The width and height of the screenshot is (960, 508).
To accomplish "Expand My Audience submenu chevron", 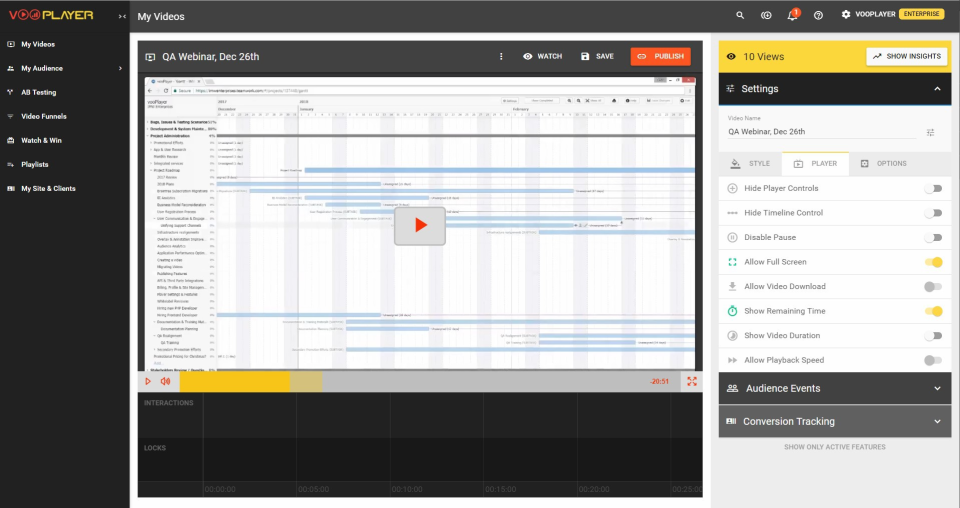I will tap(120, 68).
